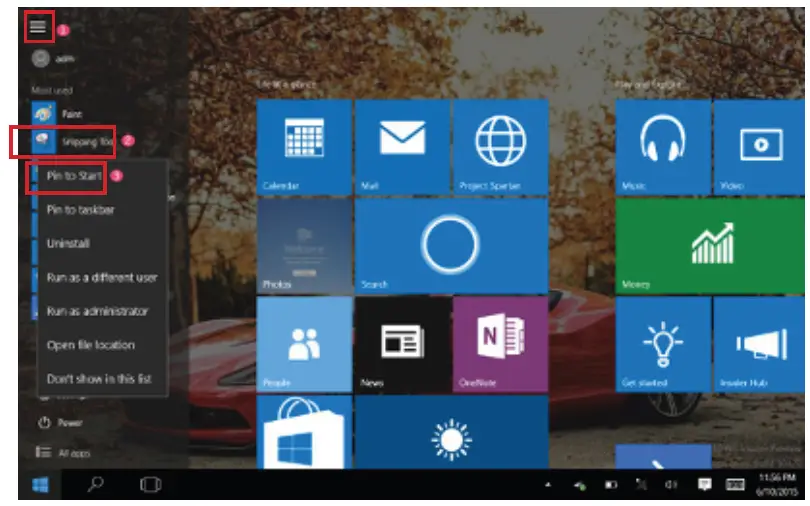
Task: Pick Run as a different user
Action: (x=102, y=277)
